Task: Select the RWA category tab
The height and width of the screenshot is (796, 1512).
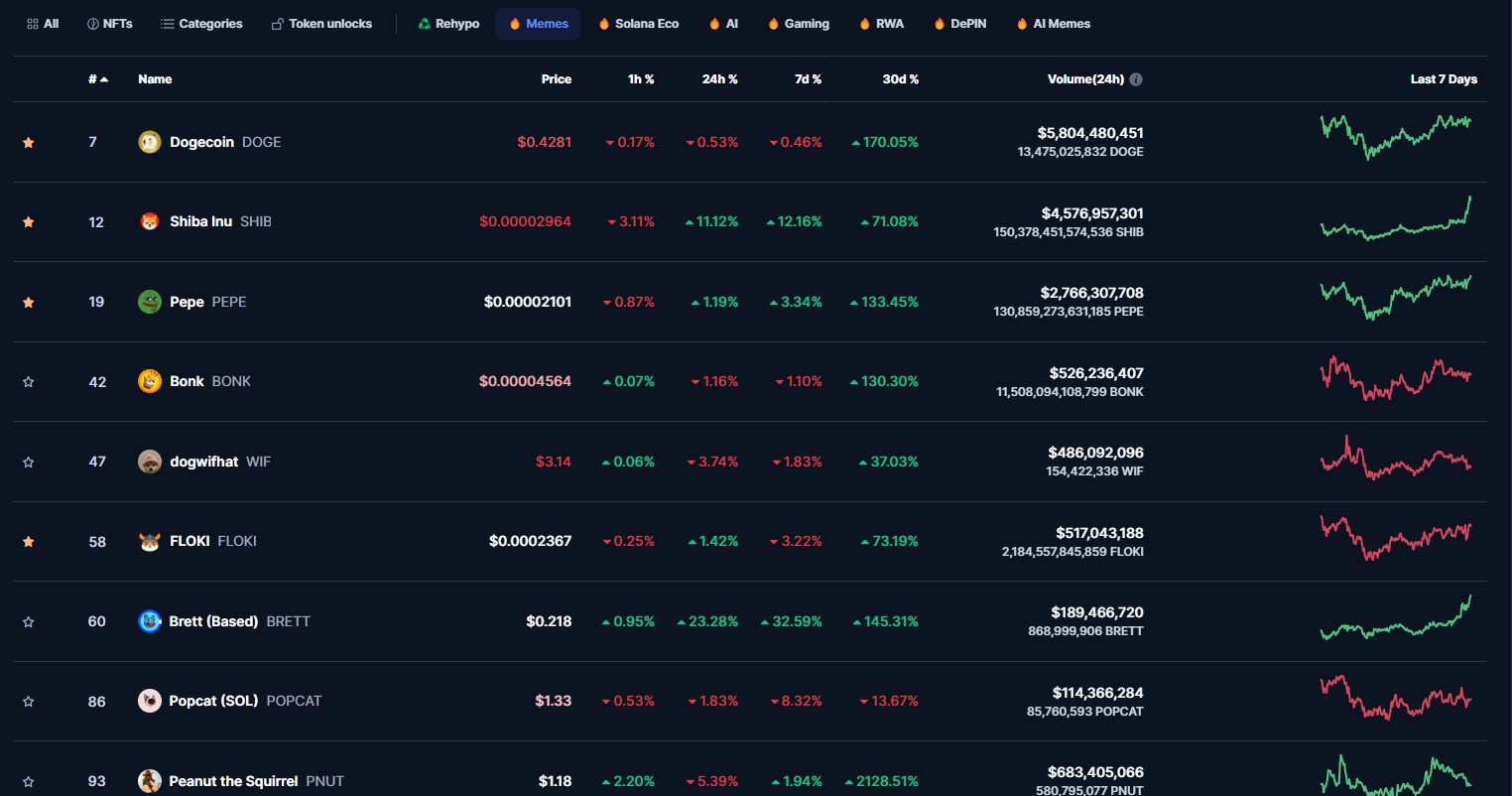Action: pyautogui.click(x=882, y=24)
